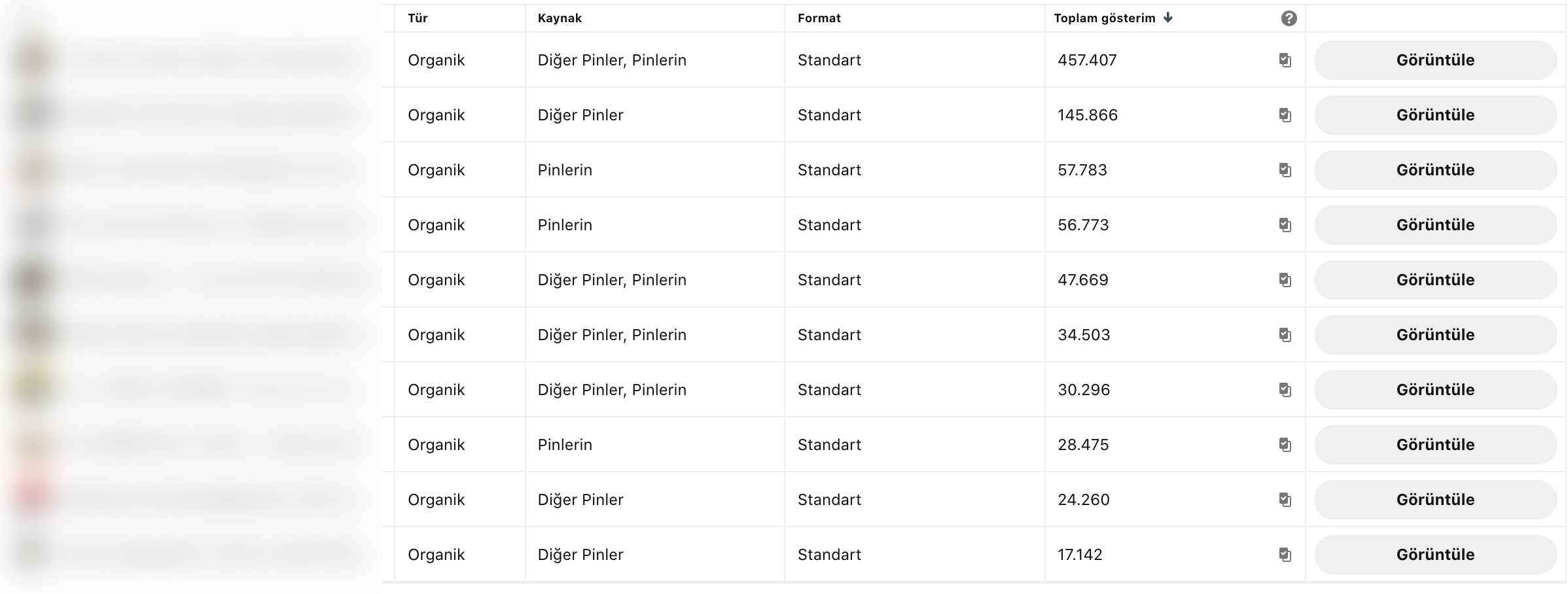Open Görüntüle for the 24.260 row
This screenshot has height=594, width=1568.
tap(1435, 500)
